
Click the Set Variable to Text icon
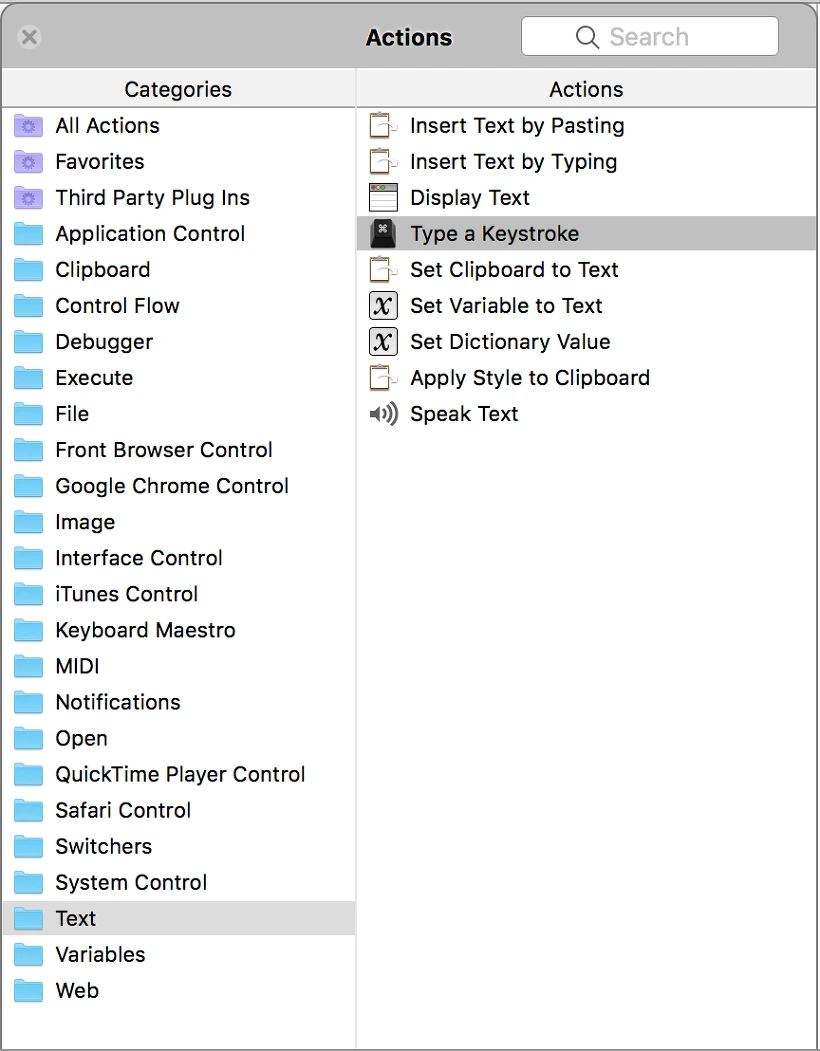384,306
